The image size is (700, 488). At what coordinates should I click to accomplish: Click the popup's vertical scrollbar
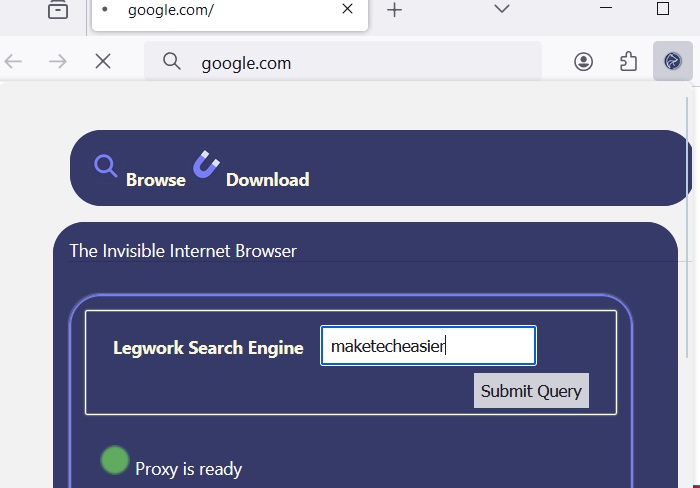click(x=687, y=227)
